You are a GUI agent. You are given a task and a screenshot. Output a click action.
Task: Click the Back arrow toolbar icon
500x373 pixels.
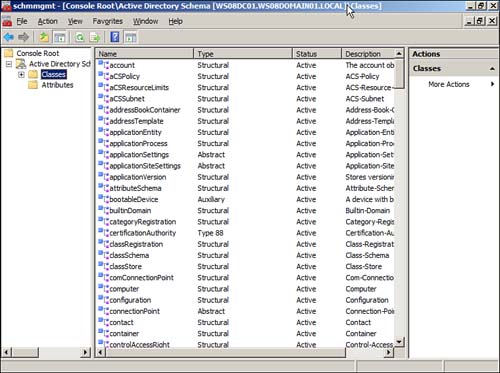(9, 37)
